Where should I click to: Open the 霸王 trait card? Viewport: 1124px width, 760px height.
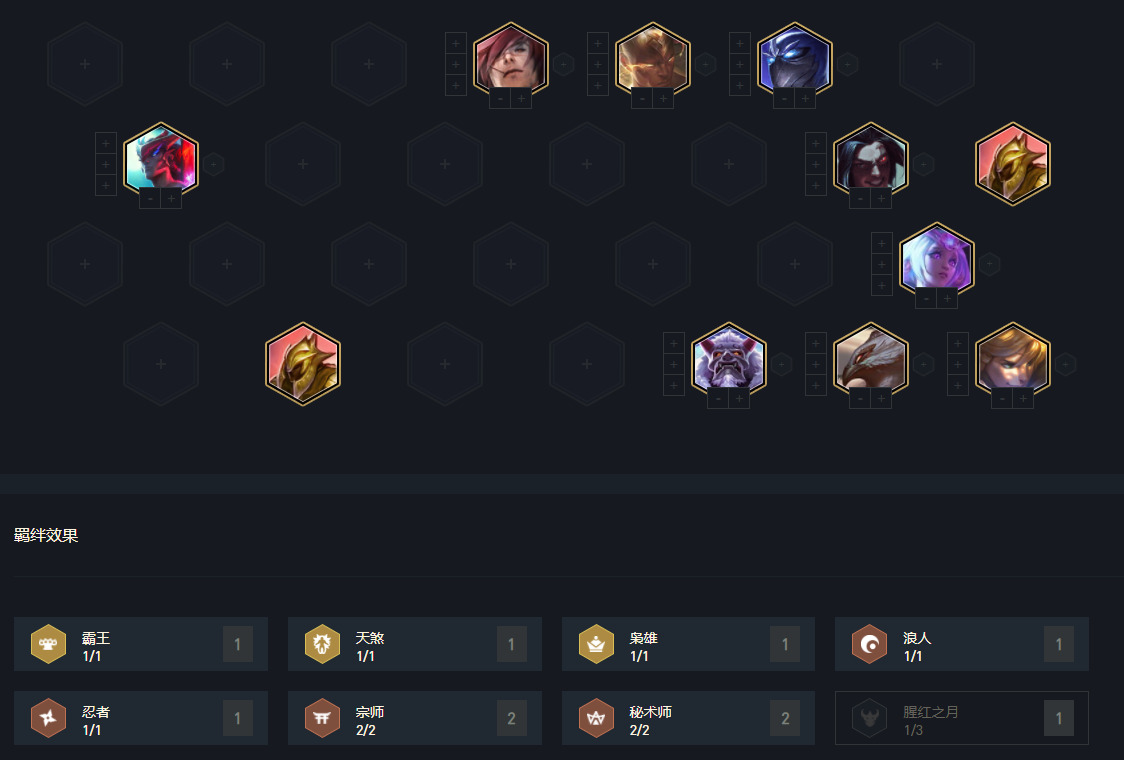[140, 644]
